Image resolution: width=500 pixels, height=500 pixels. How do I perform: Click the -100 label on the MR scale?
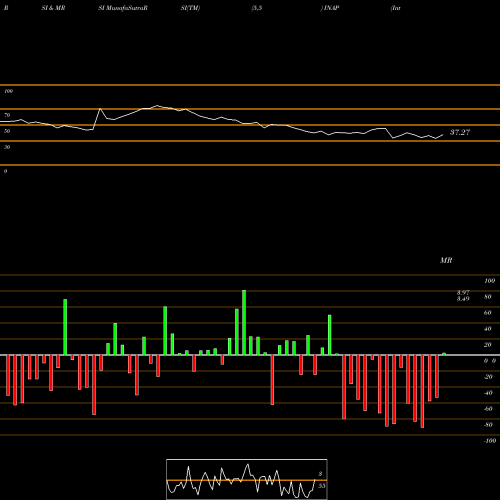pos(490,441)
